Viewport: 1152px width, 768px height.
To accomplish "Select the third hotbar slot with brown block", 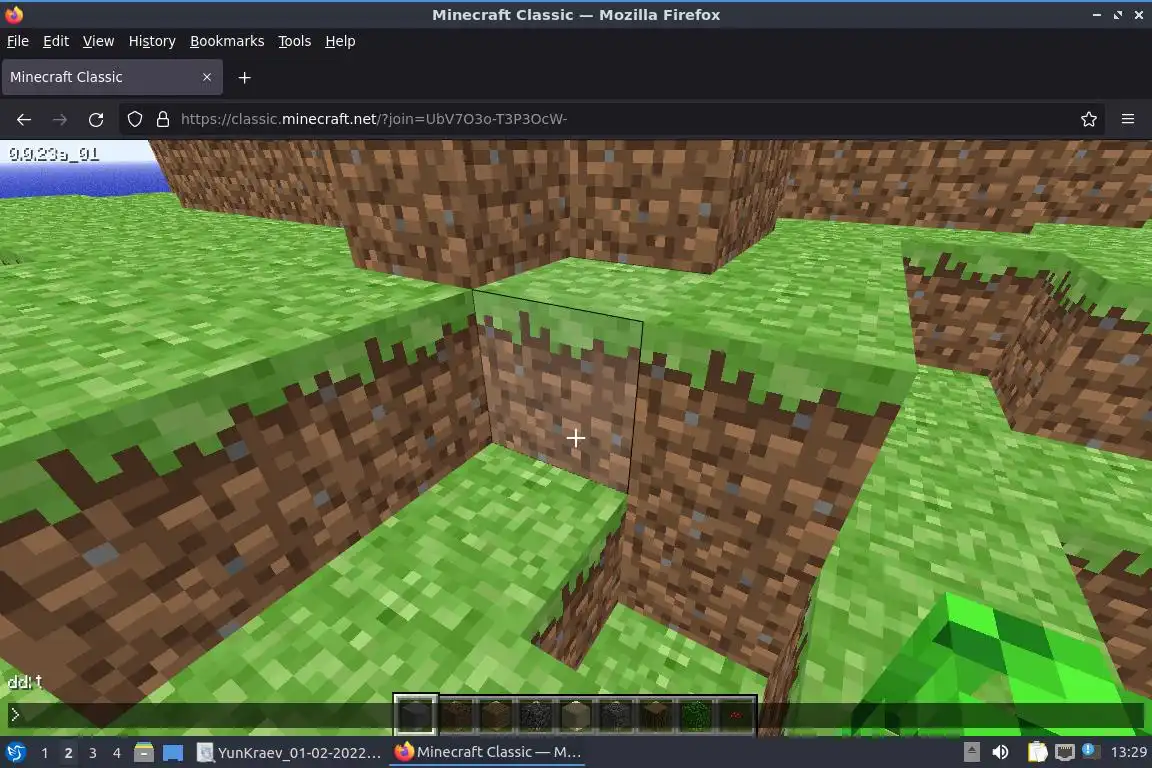I will 496,714.
